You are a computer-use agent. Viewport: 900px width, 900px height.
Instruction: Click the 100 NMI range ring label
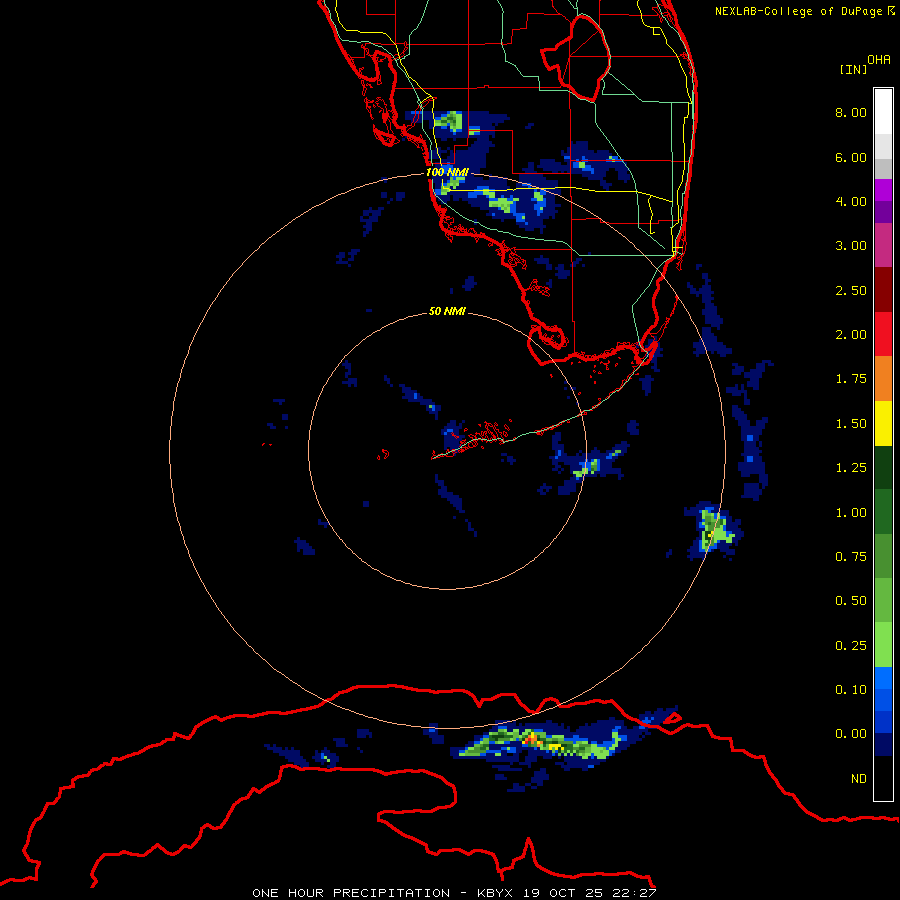coord(447,172)
